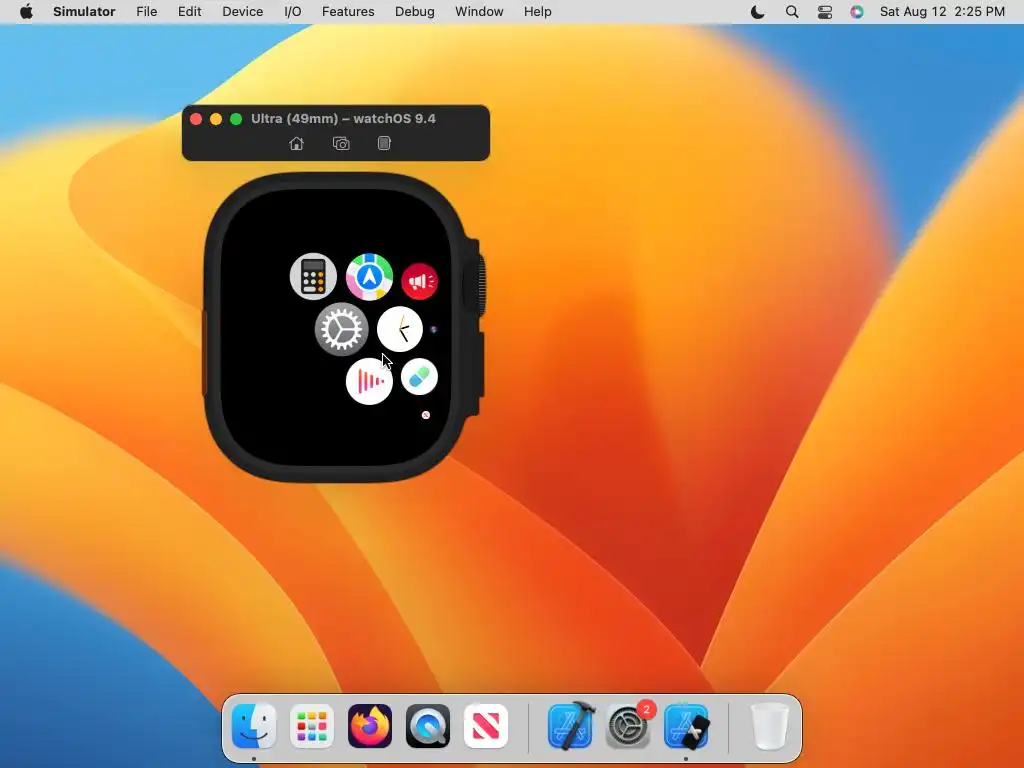Click the Ultra (49mm) – watchOS 9.4 title
The image size is (1024, 768).
tap(344, 119)
